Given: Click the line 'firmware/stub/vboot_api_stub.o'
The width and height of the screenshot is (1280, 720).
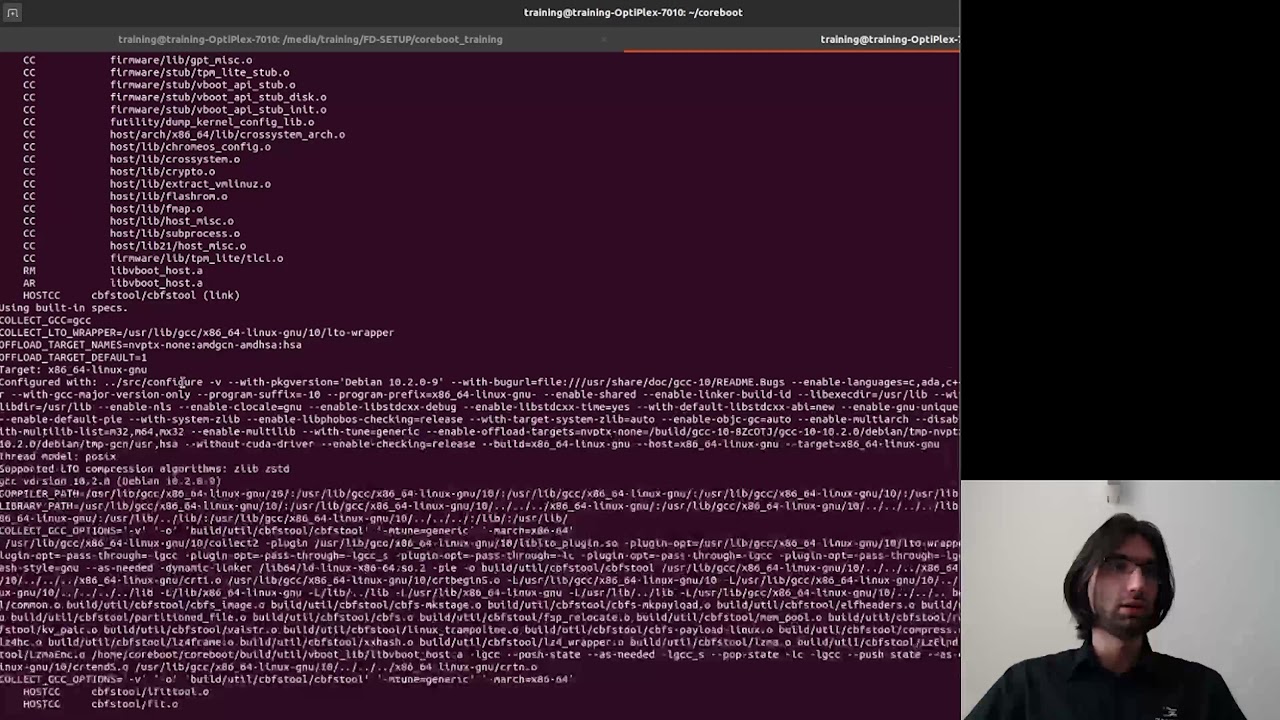Looking at the screenshot, I should pyautogui.click(x=203, y=85).
